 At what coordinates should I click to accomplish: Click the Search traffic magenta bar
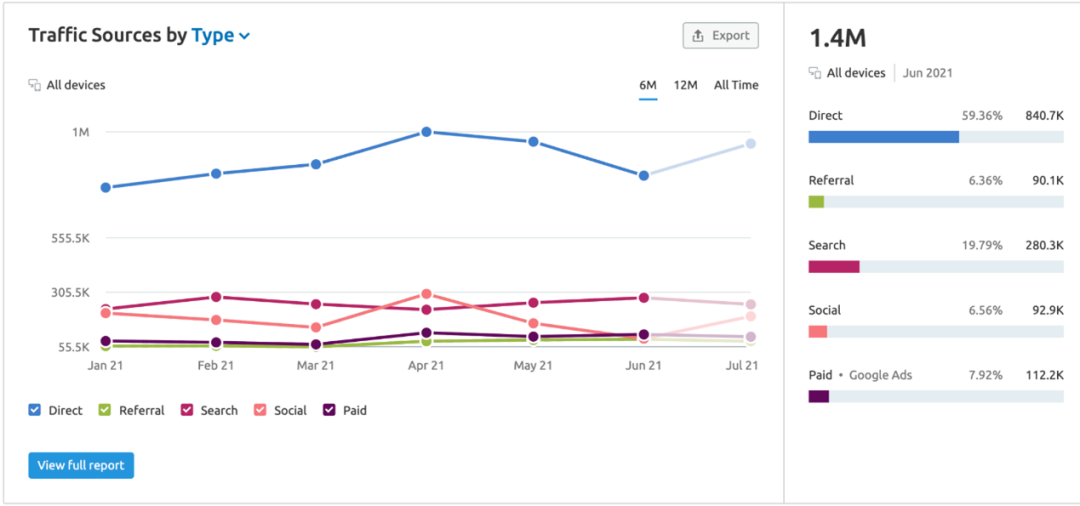pos(834,266)
